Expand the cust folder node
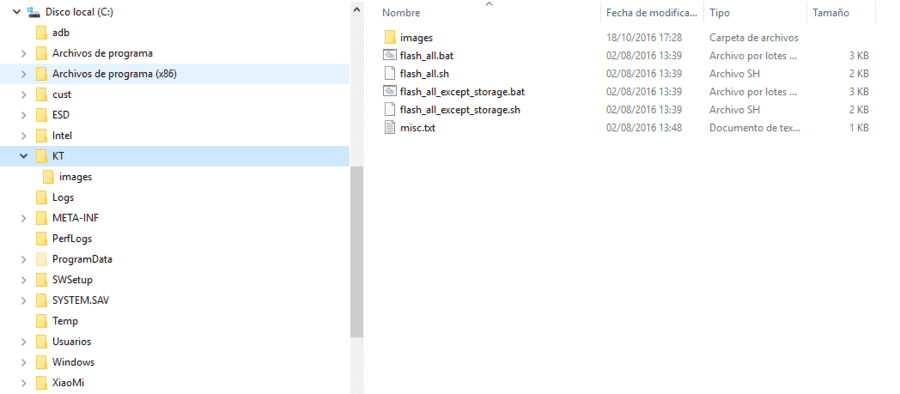The height and width of the screenshot is (394, 900). (24, 94)
